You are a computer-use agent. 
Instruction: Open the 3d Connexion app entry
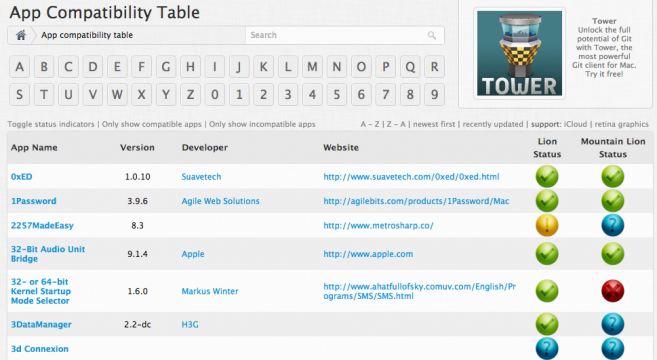39,349
